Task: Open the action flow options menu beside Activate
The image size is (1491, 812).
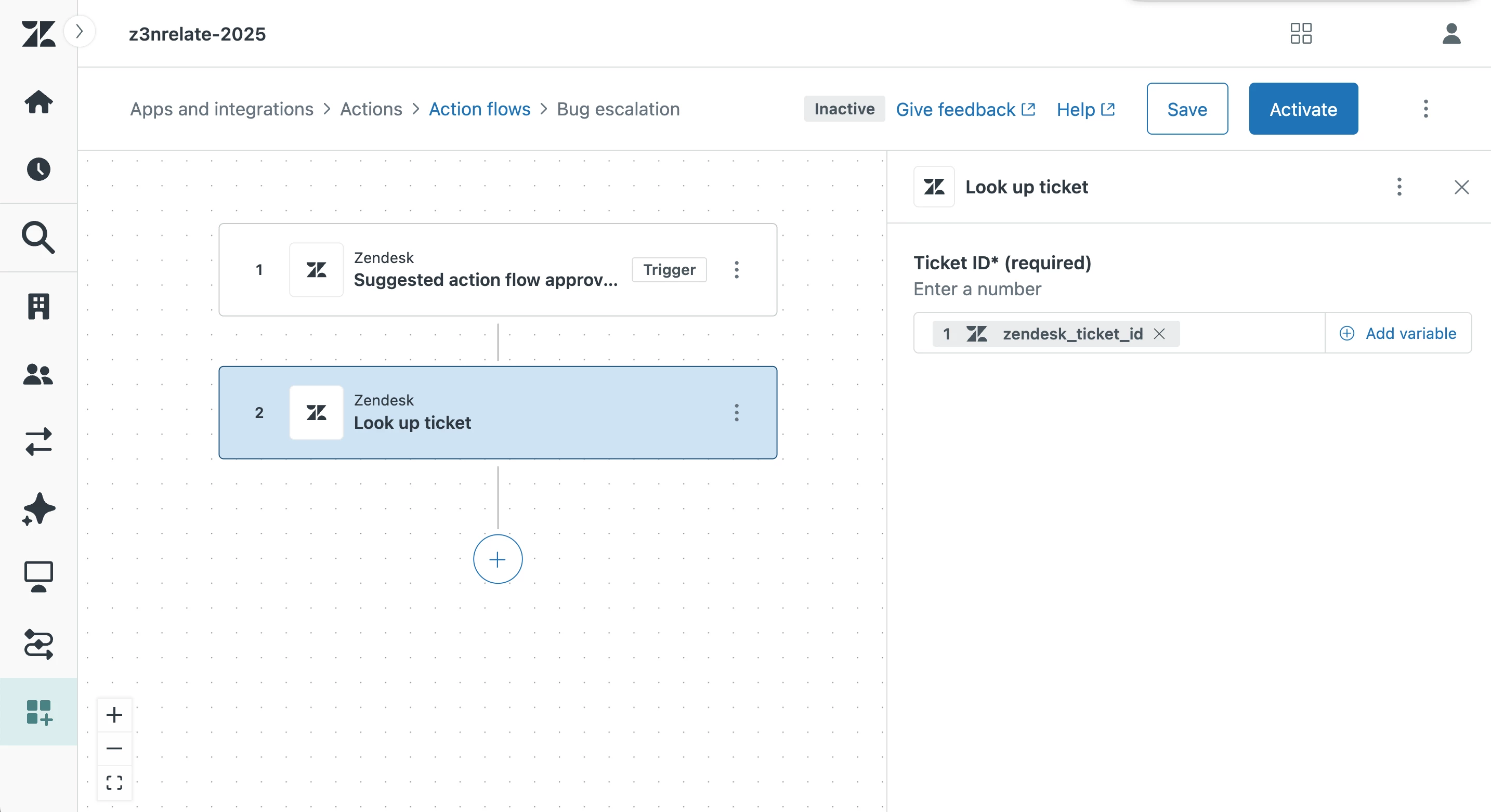Action: click(x=1425, y=109)
